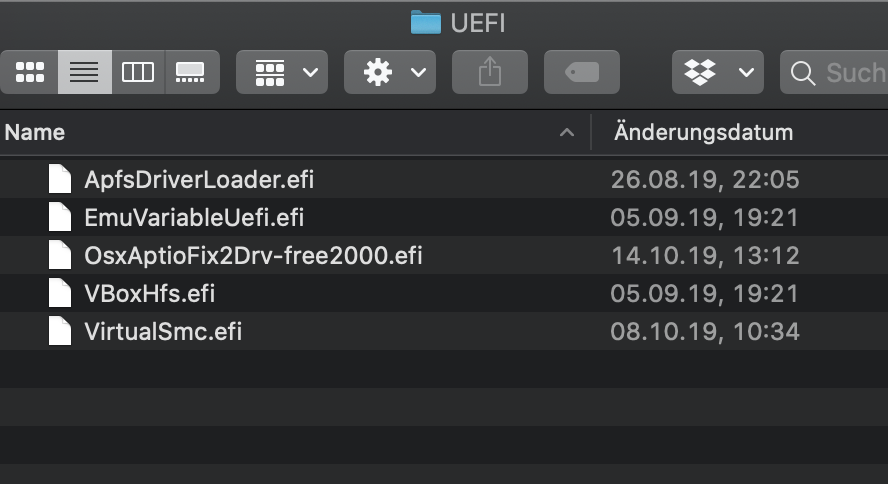
Task: Open the Dropbox toolbar dropdown
Action: click(x=718, y=73)
